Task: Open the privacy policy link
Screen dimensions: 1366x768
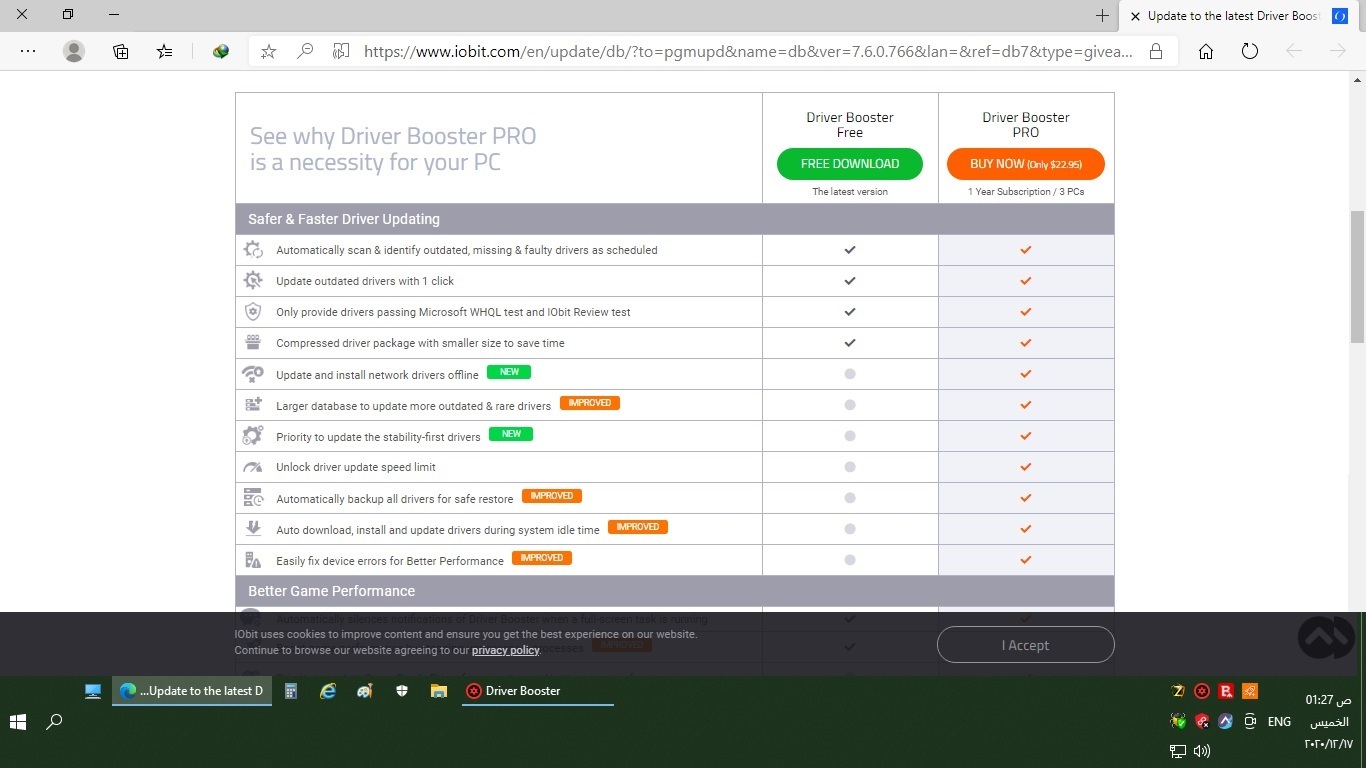Action: [x=506, y=650]
